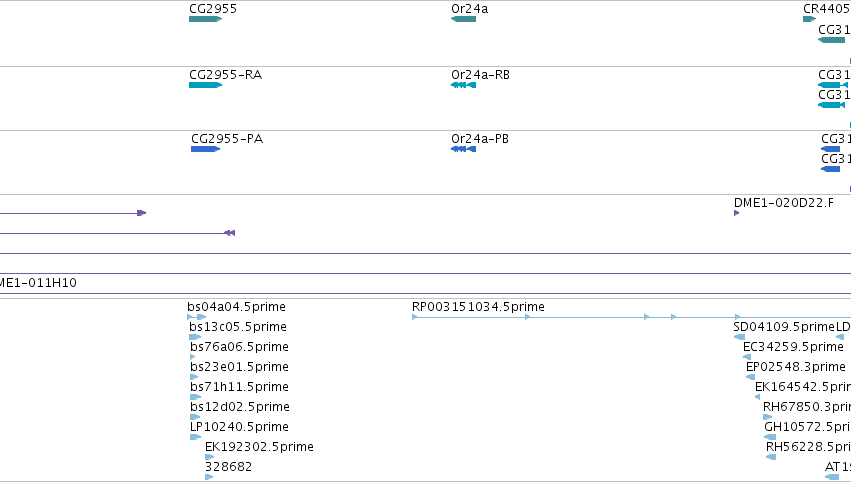
Task: Click the DME1-020D22.F feature arrow
Action: [736, 213]
